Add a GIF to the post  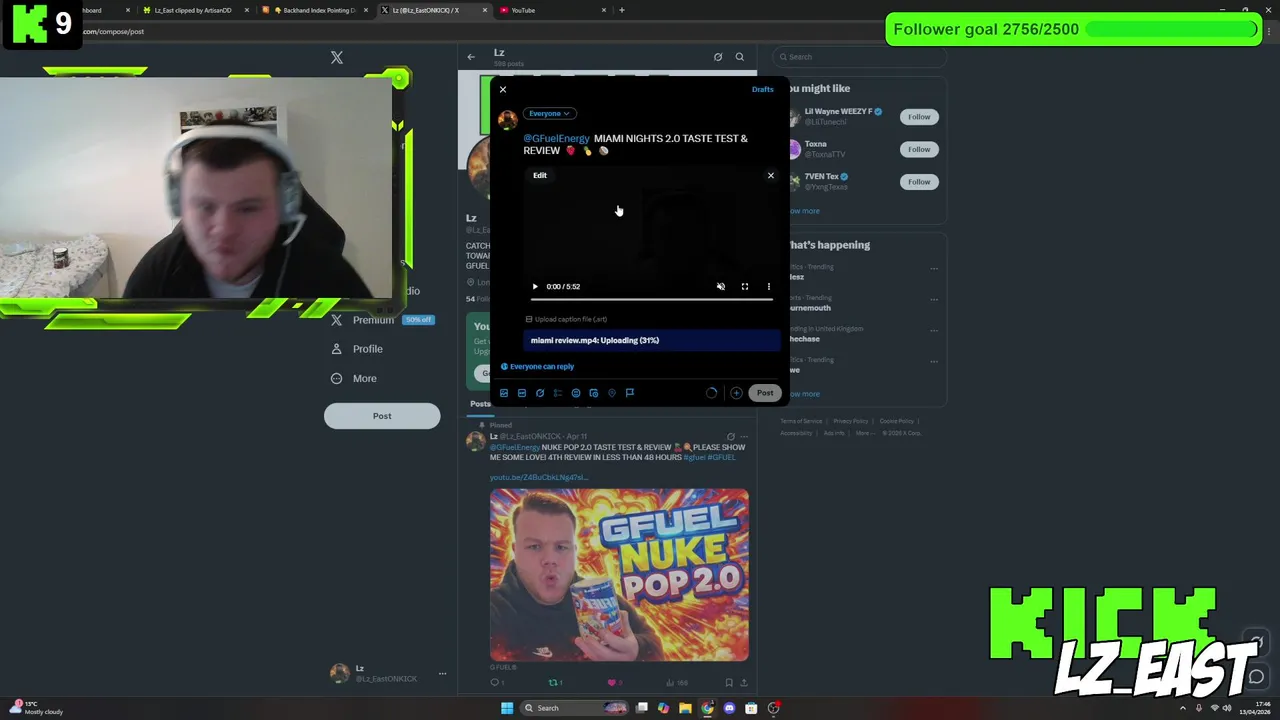click(522, 393)
